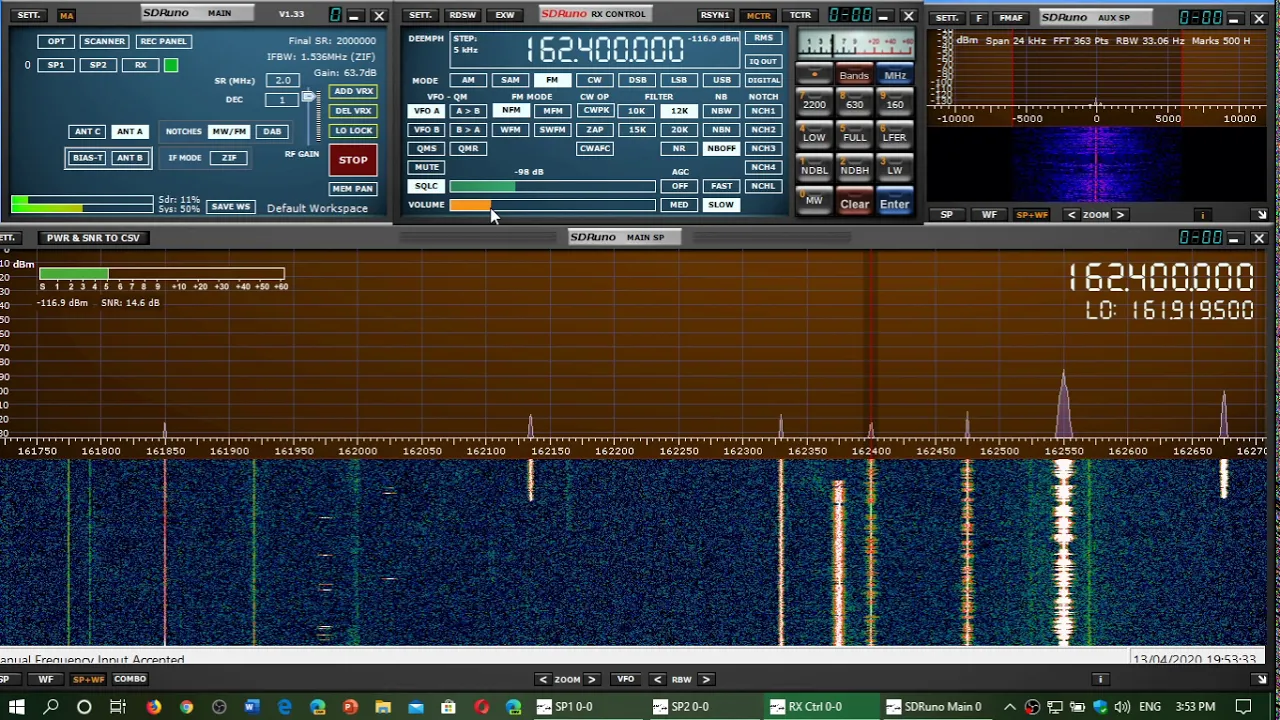The image size is (1280, 720).
Task: Click the Main SP zoom-in right arrow
Action: click(591, 679)
